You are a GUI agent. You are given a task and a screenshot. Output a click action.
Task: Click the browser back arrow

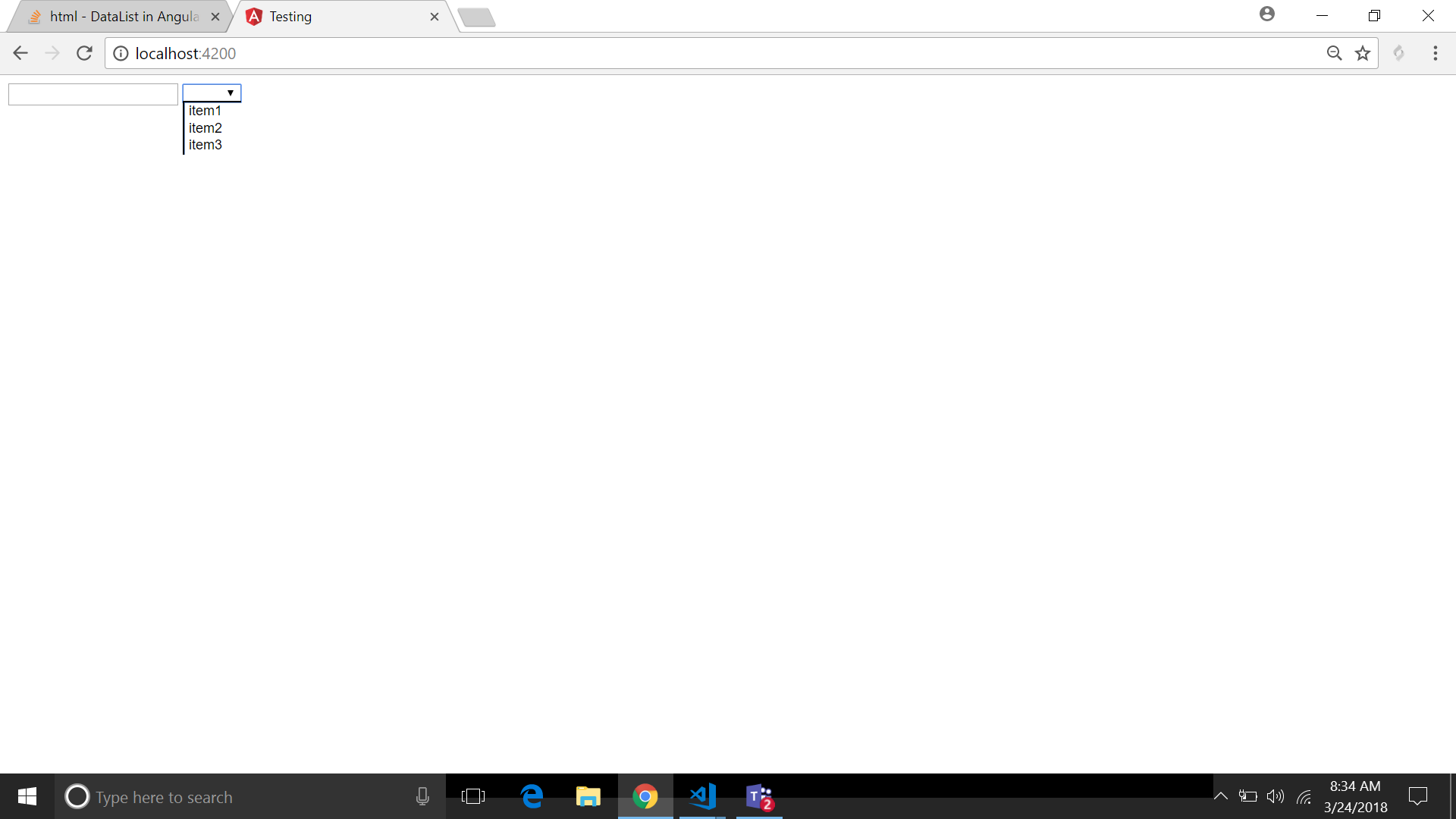click(x=20, y=53)
